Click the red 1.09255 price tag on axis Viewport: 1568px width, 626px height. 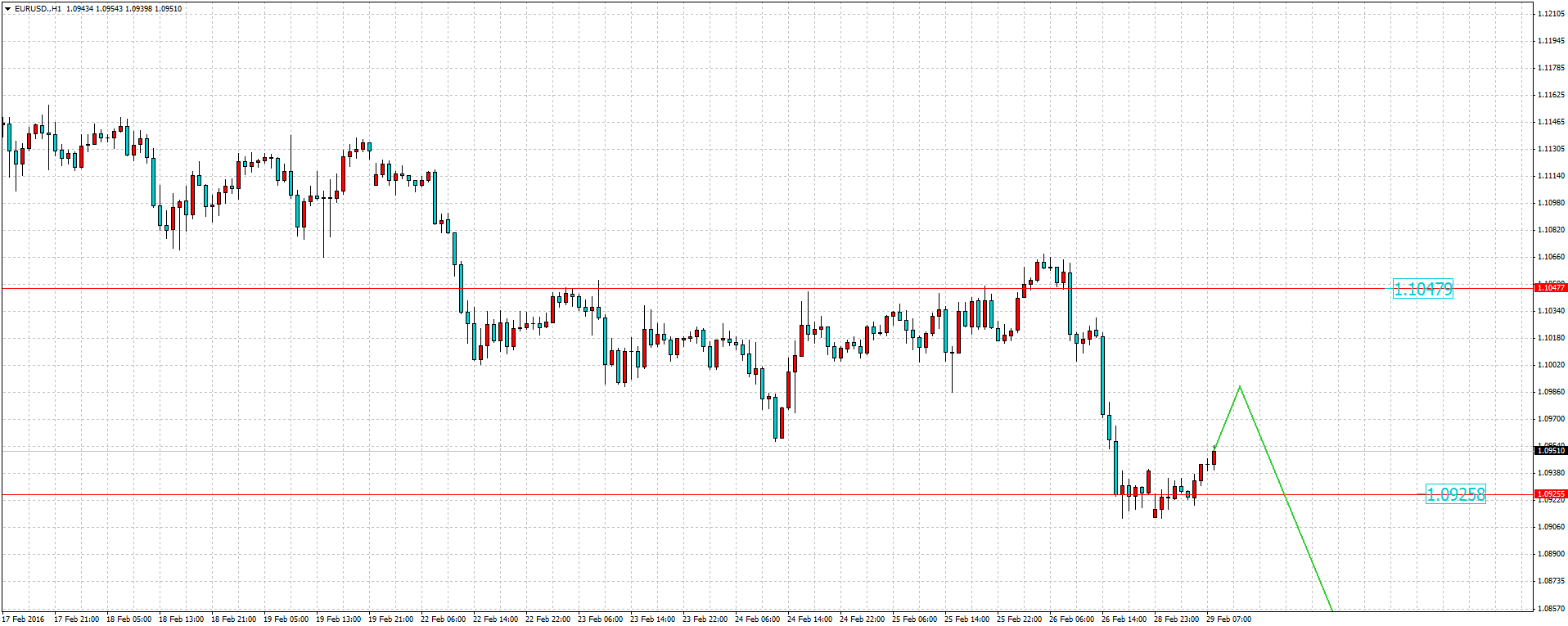(x=1550, y=494)
